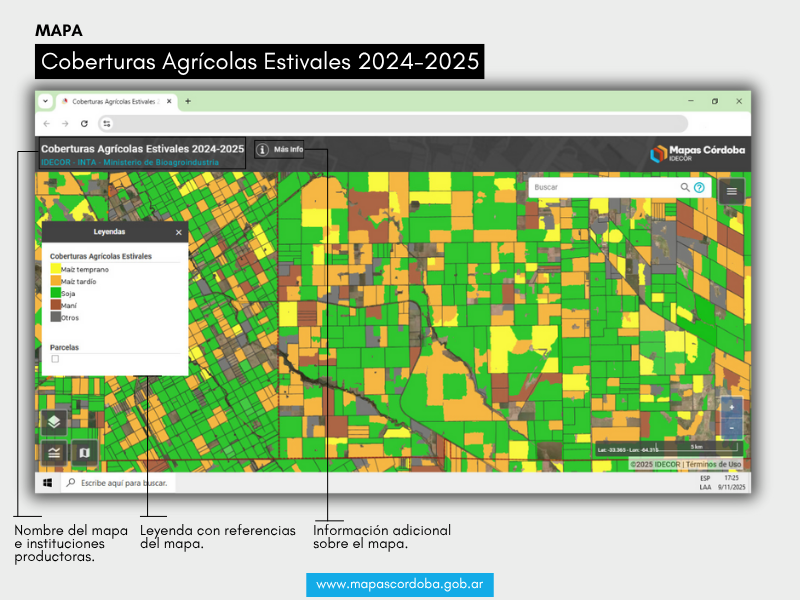This screenshot has width=800, height=600.
Task: Open the base map selector icon
Action: tap(84, 452)
